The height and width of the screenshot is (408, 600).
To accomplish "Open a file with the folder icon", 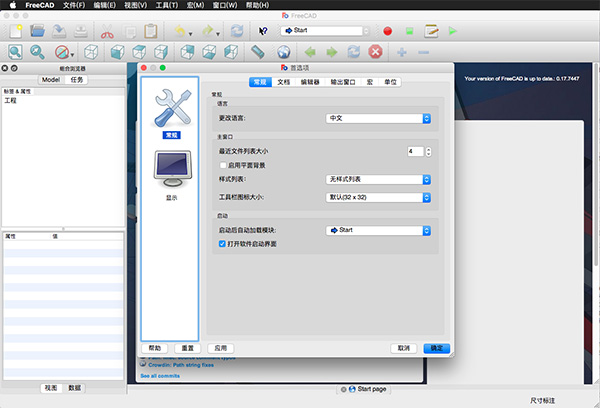I will tap(38, 31).
